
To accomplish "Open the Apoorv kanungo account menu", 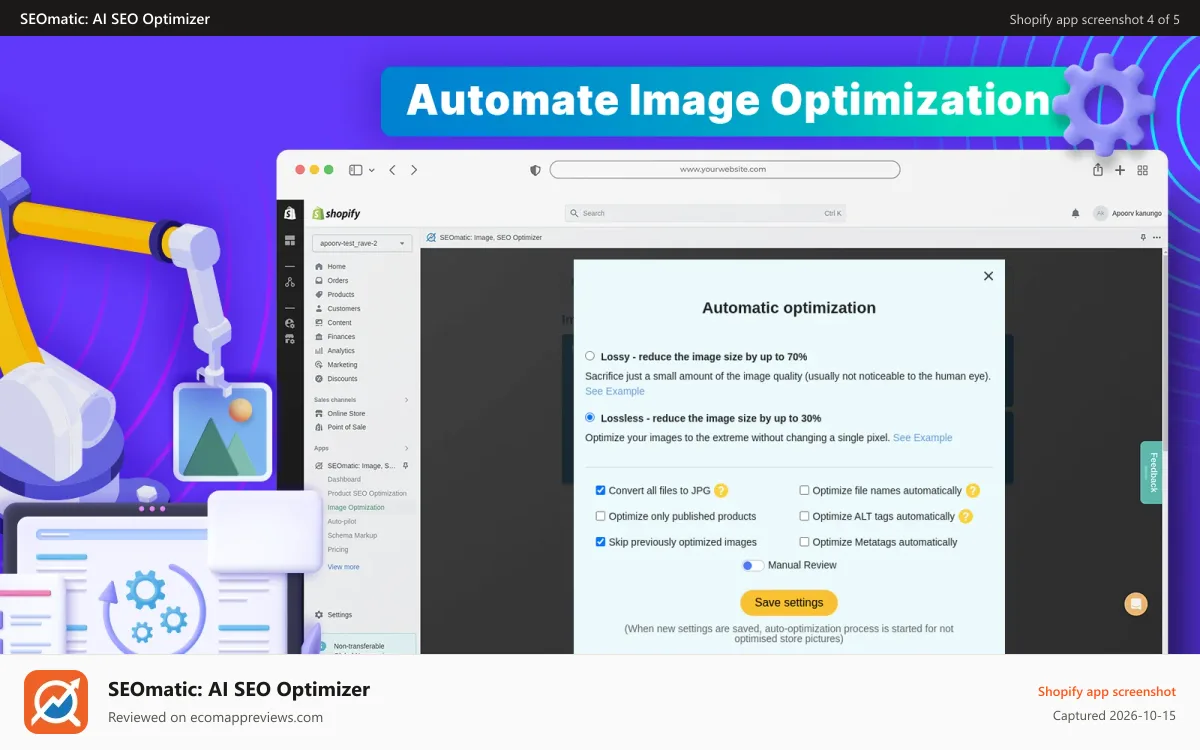I will pos(1128,213).
